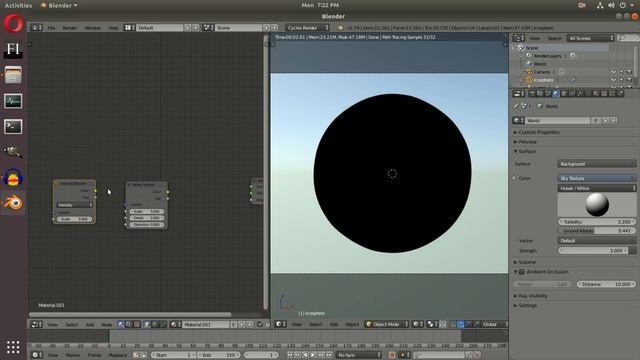Click the auto keyframe record button
The height and width of the screenshot is (360, 640).
pyautogui.click(x=392, y=355)
